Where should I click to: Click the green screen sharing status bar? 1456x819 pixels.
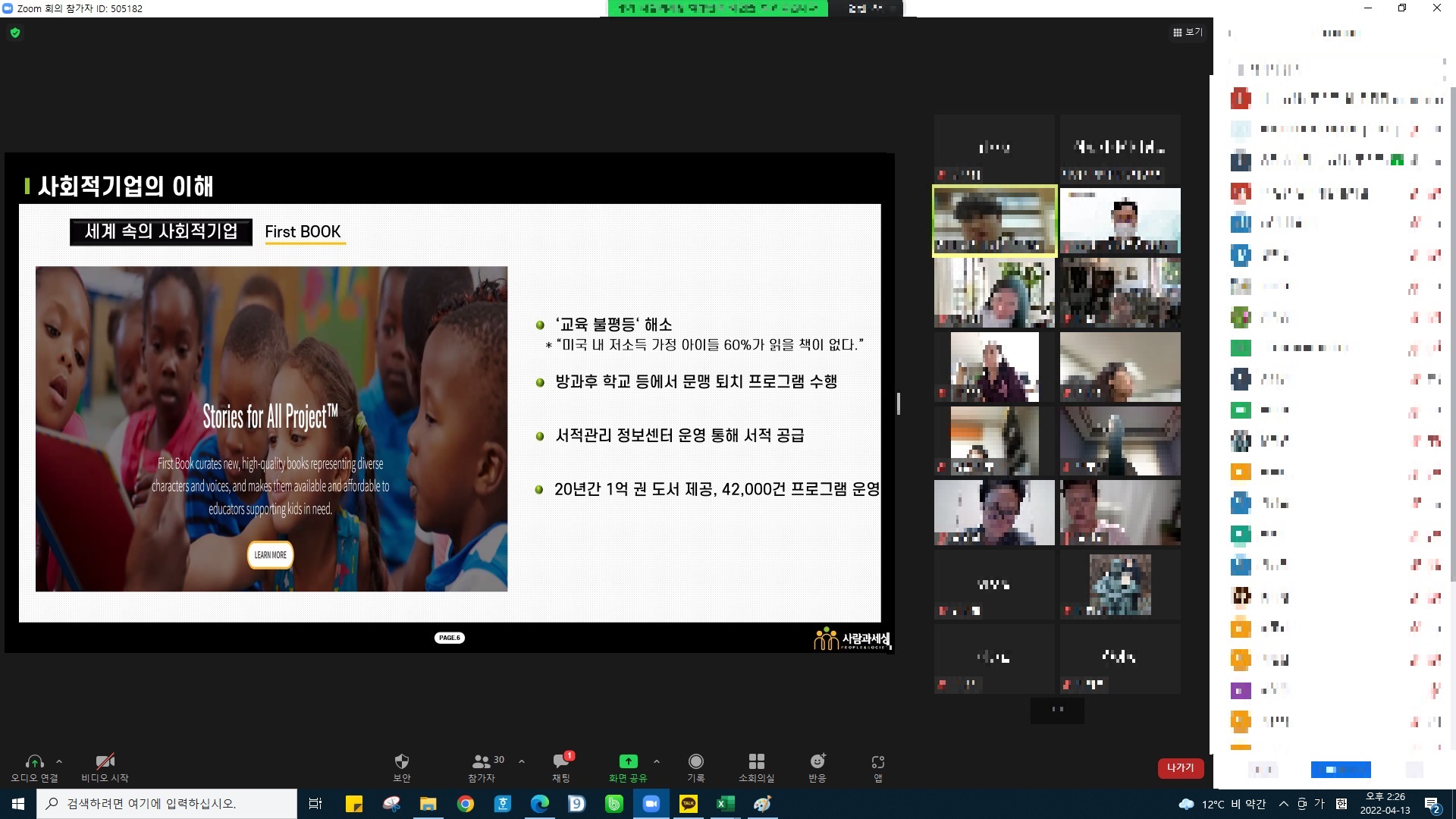pos(717,8)
